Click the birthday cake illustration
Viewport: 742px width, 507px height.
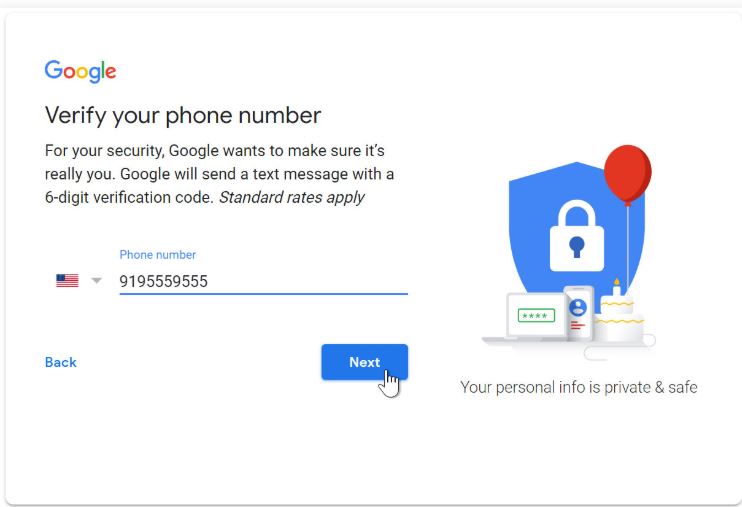[x=619, y=319]
